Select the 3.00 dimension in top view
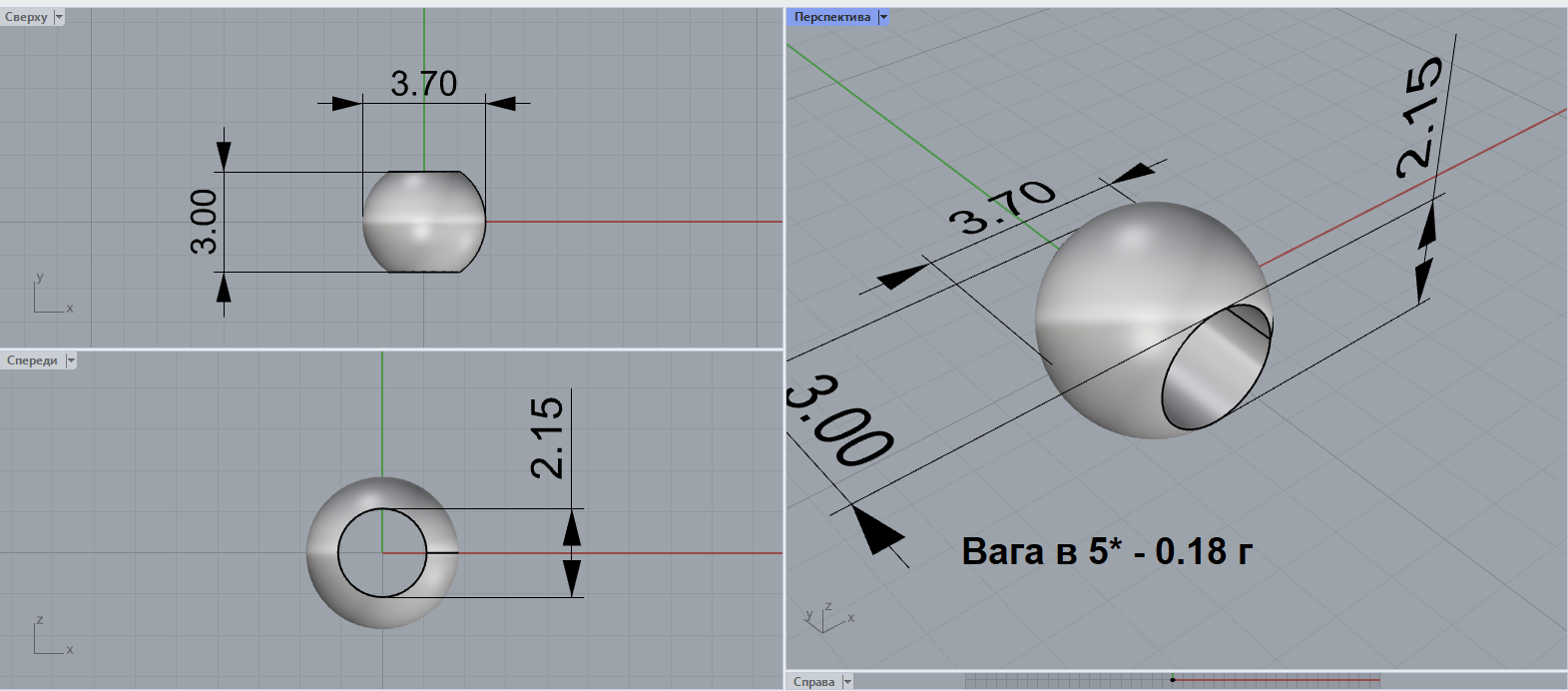The width and height of the screenshot is (1568, 691). pos(204,221)
